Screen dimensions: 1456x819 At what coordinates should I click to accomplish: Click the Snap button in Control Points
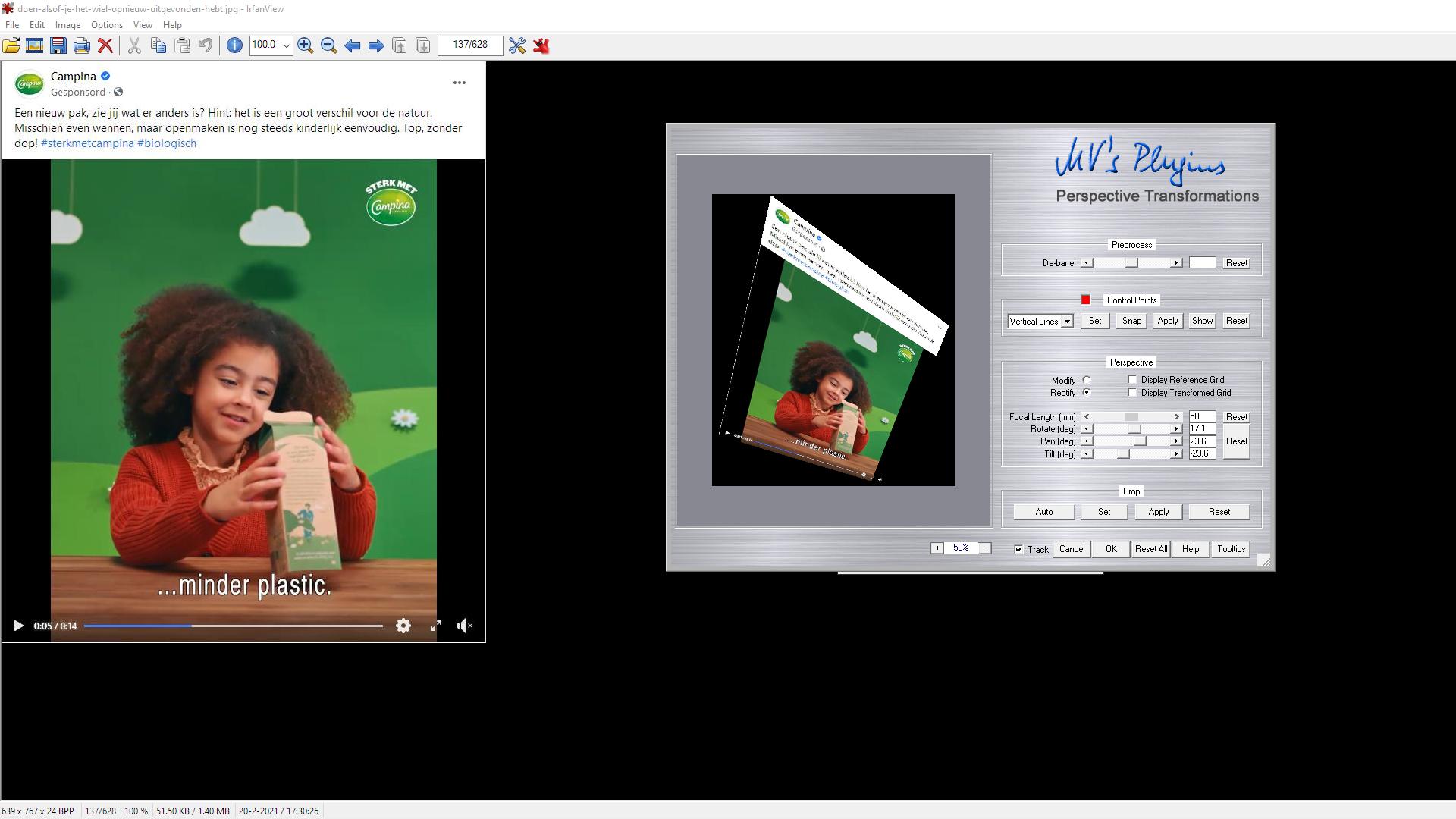point(1131,321)
